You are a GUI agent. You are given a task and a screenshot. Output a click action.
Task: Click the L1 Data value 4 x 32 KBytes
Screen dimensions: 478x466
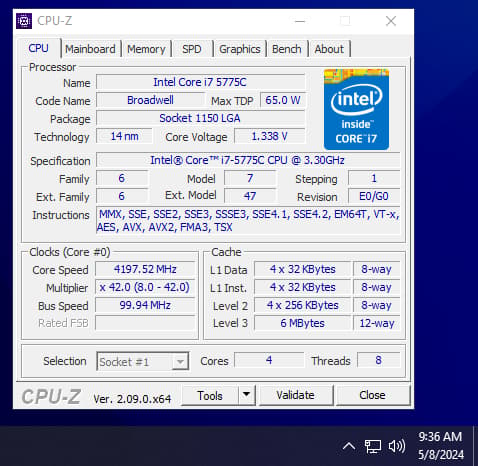[x=303, y=269]
